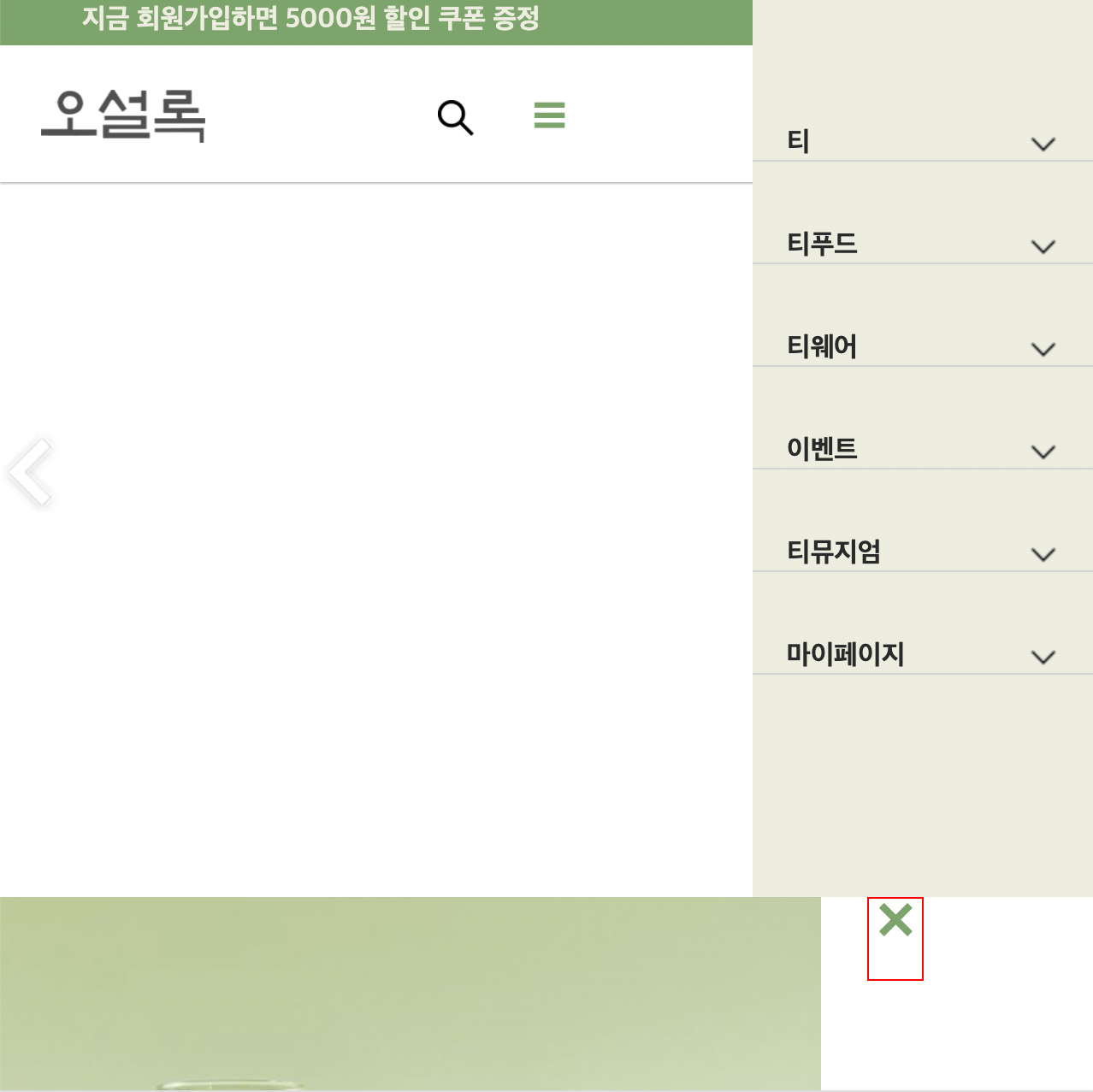Expand the 이벤트 menu chevron
1093x1092 pixels.
coord(1043,452)
